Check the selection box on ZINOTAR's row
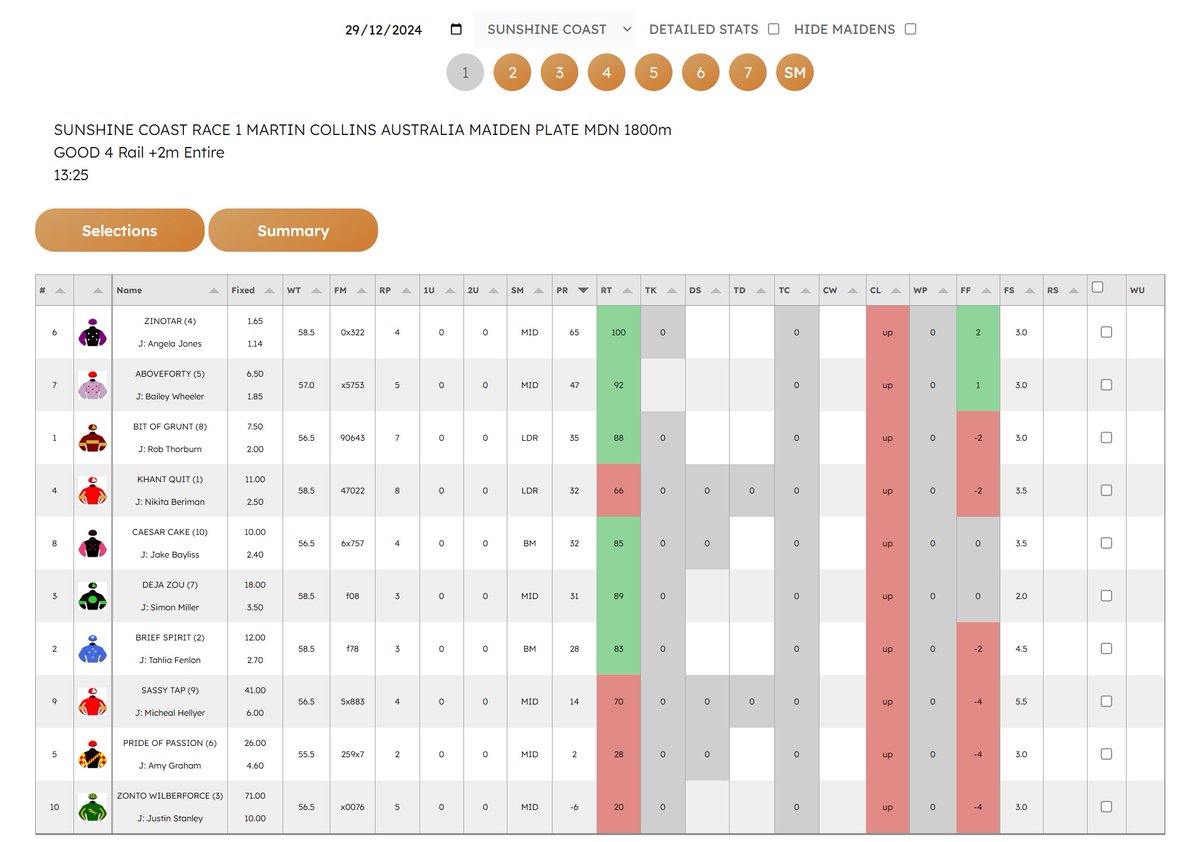Viewport: 1200px width, 842px height. [1106, 331]
